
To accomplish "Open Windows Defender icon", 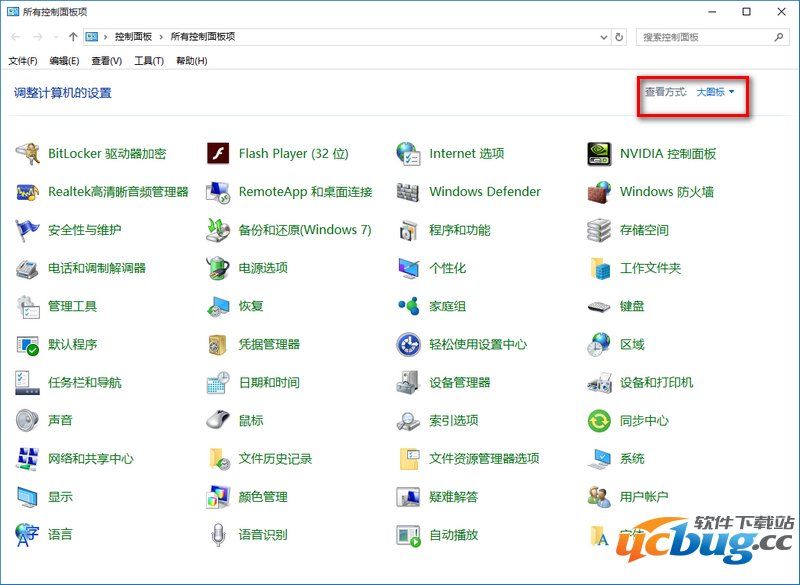I will click(x=408, y=192).
